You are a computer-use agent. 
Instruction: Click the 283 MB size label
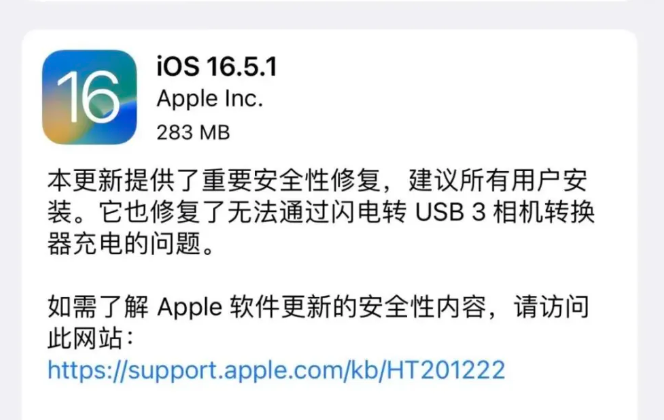coord(193,133)
